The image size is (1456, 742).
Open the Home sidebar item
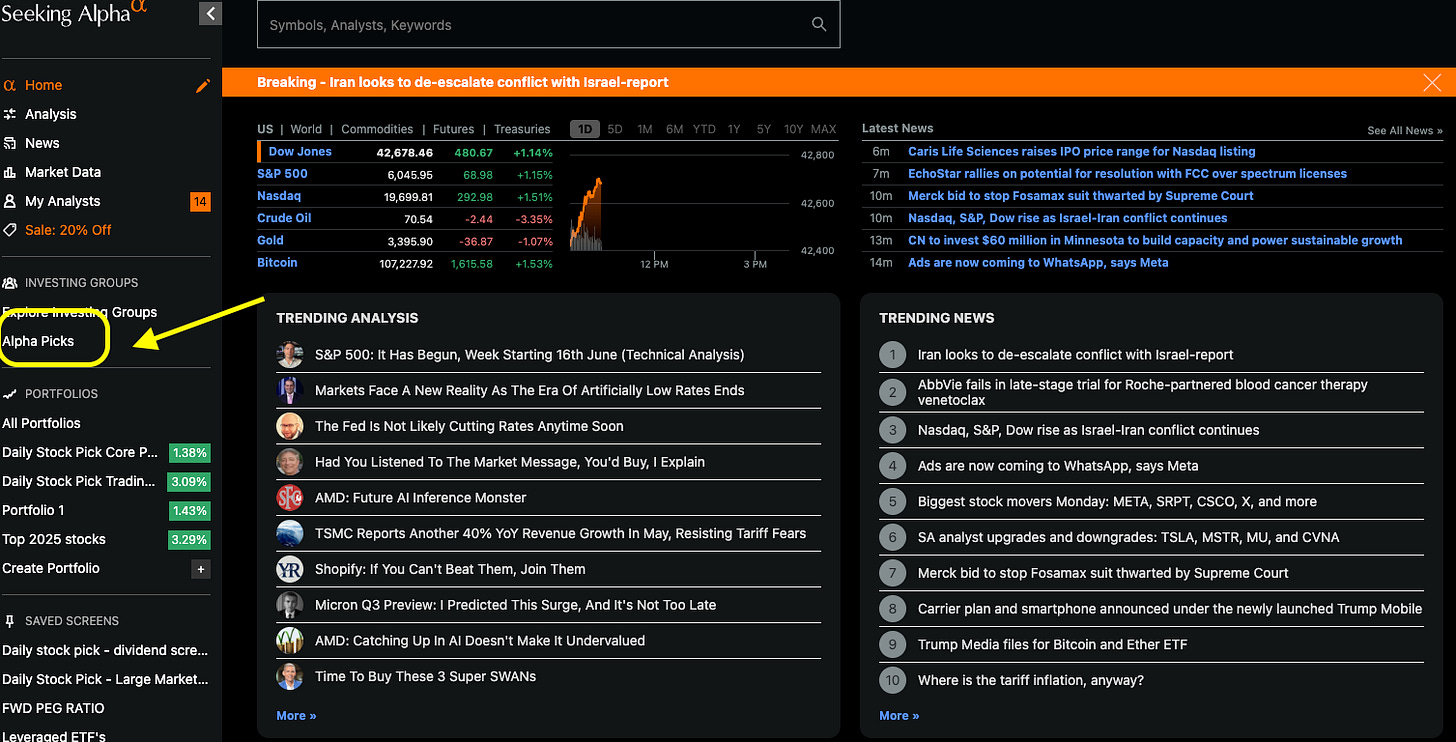pyautogui.click(x=44, y=86)
